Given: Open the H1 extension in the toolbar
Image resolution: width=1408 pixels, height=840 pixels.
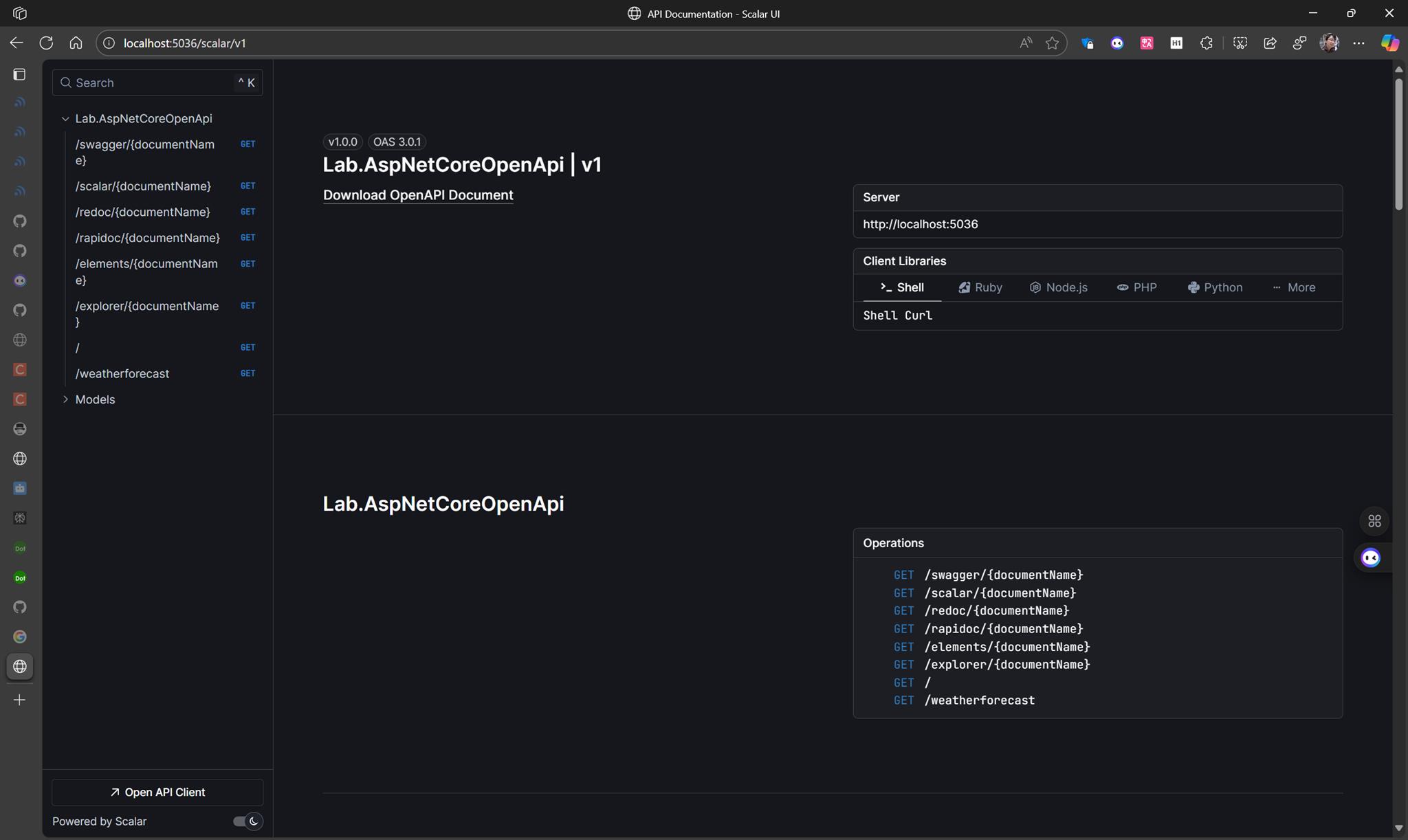Looking at the screenshot, I should pos(1176,43).
